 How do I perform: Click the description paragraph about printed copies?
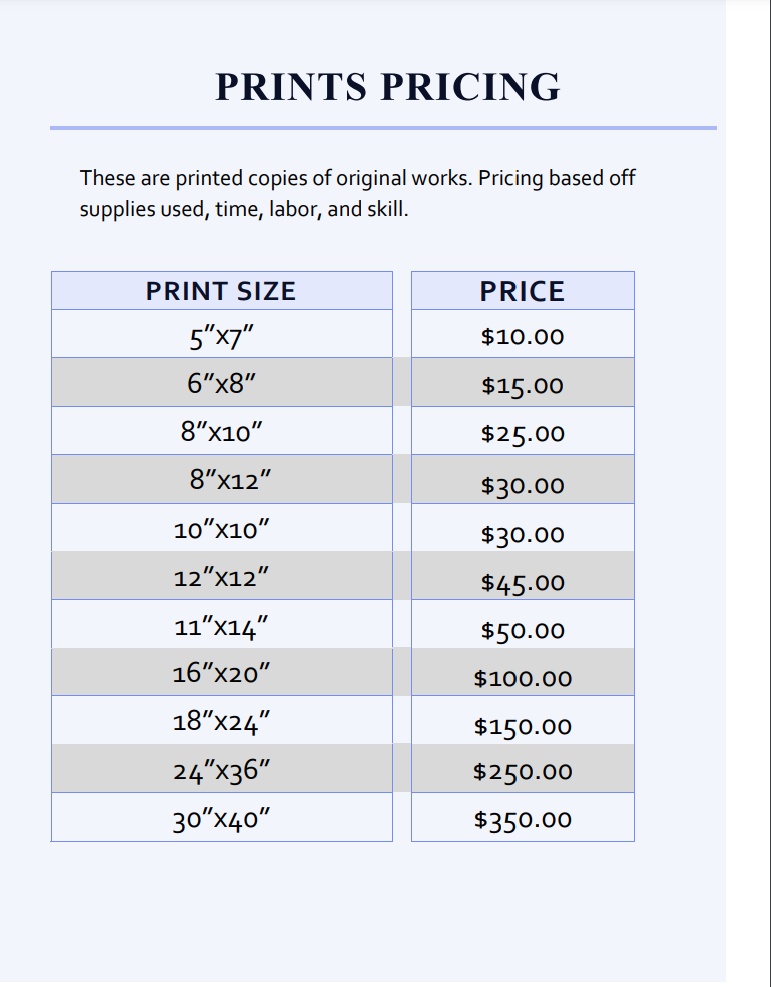[x=357, y=193]
